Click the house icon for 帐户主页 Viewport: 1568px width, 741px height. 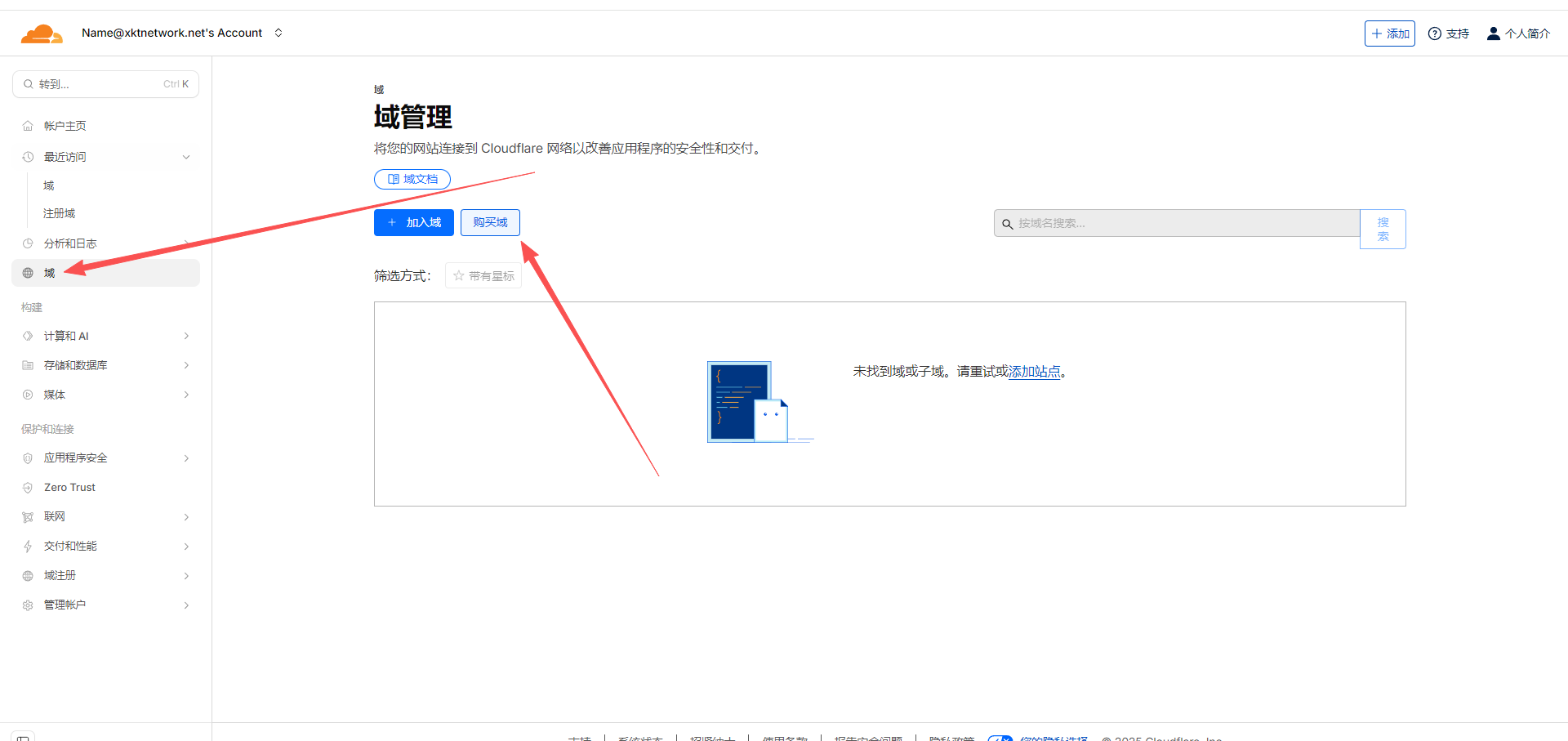click(x=28, y=126)
